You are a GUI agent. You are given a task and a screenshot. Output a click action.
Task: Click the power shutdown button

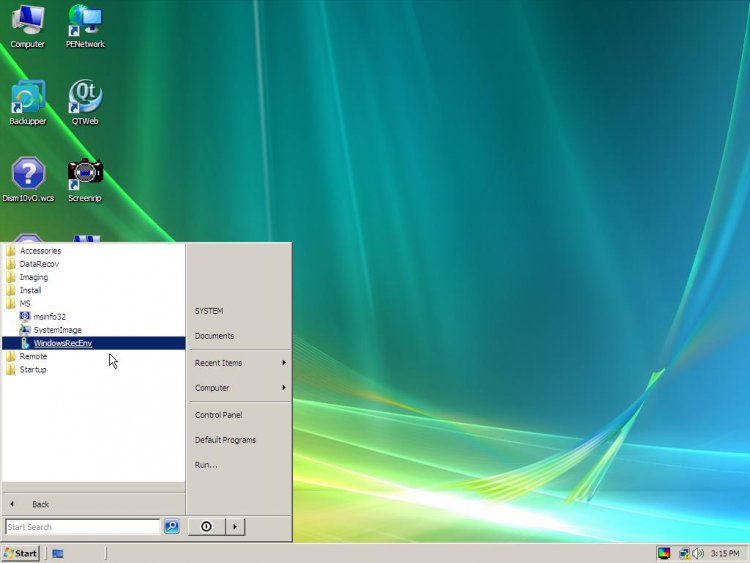click(206, 527)
